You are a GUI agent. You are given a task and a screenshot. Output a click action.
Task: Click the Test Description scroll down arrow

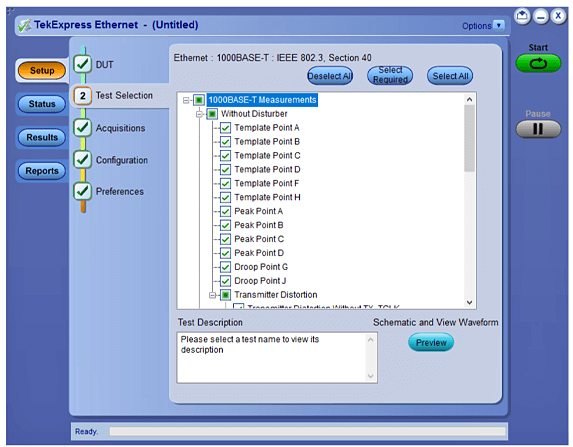click(370, 376)
